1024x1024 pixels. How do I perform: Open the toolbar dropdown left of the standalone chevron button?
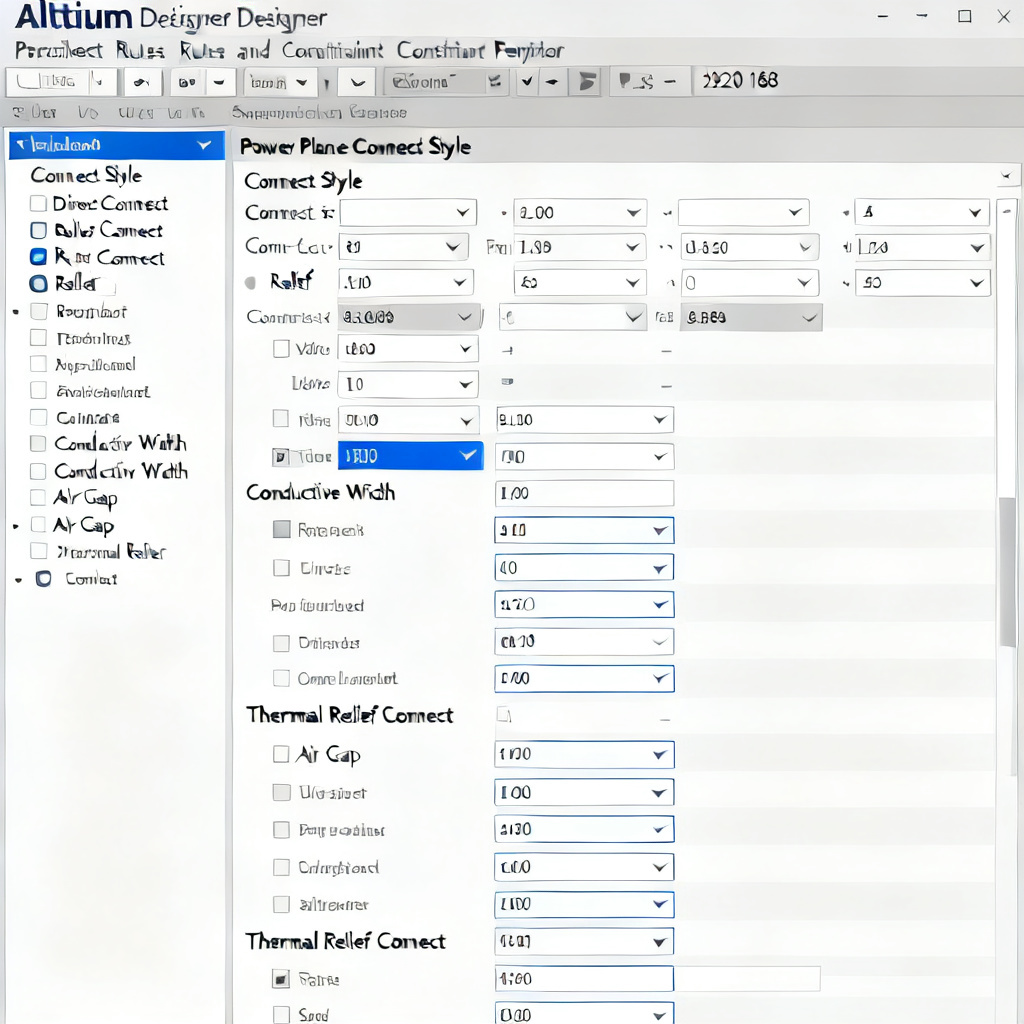click(x=281, y=82)
